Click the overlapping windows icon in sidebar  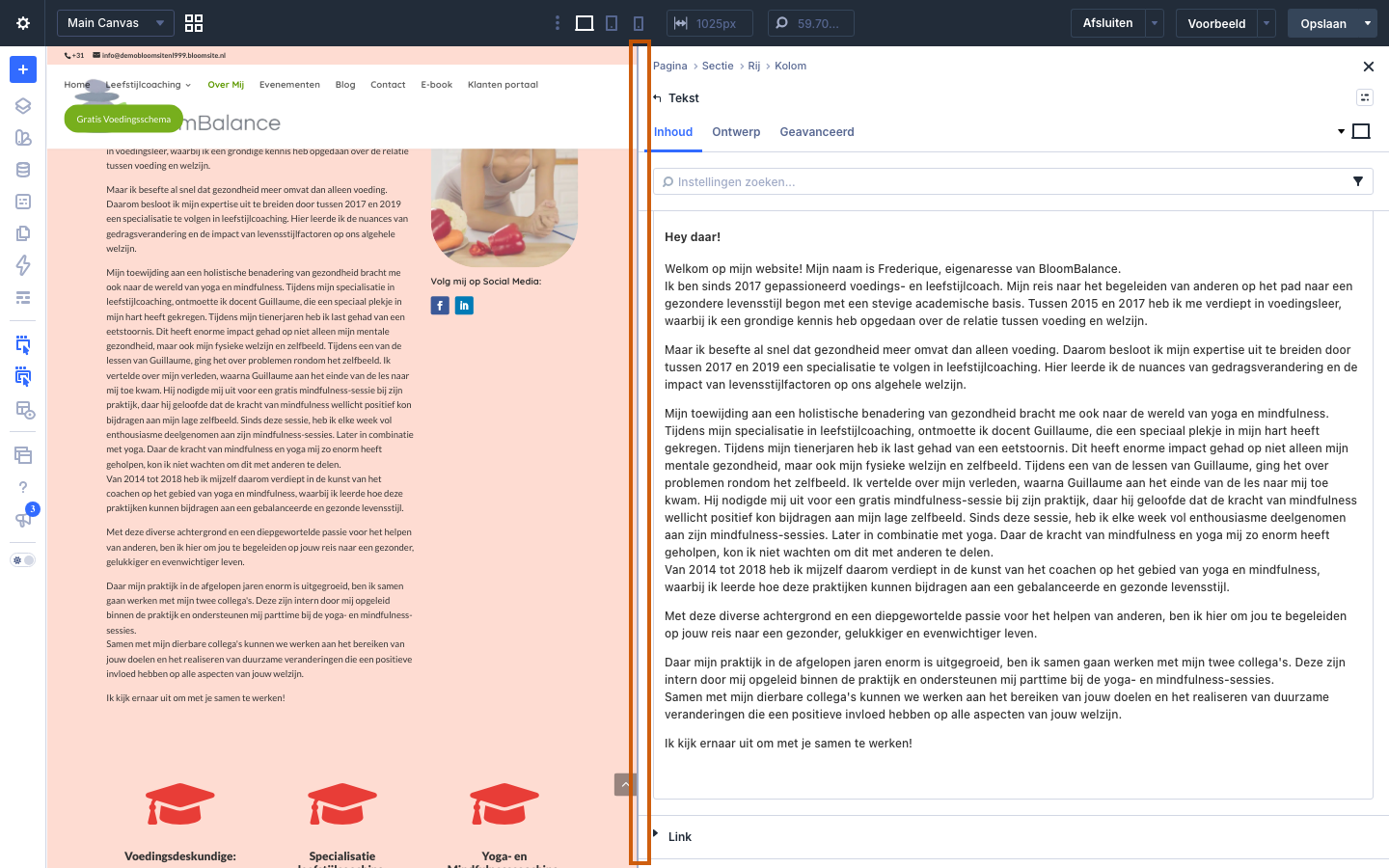tap(23, 455)
